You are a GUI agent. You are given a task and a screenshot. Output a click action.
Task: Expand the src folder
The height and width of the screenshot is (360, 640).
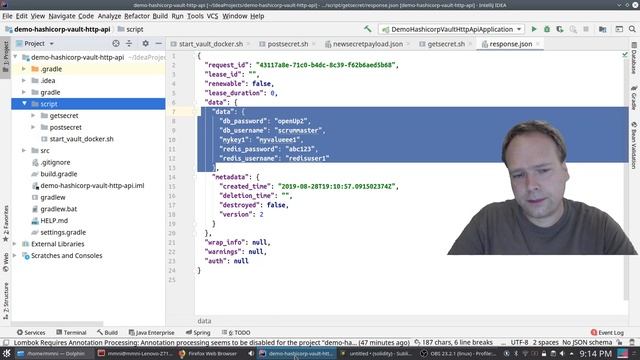click(x=24, y=151)
